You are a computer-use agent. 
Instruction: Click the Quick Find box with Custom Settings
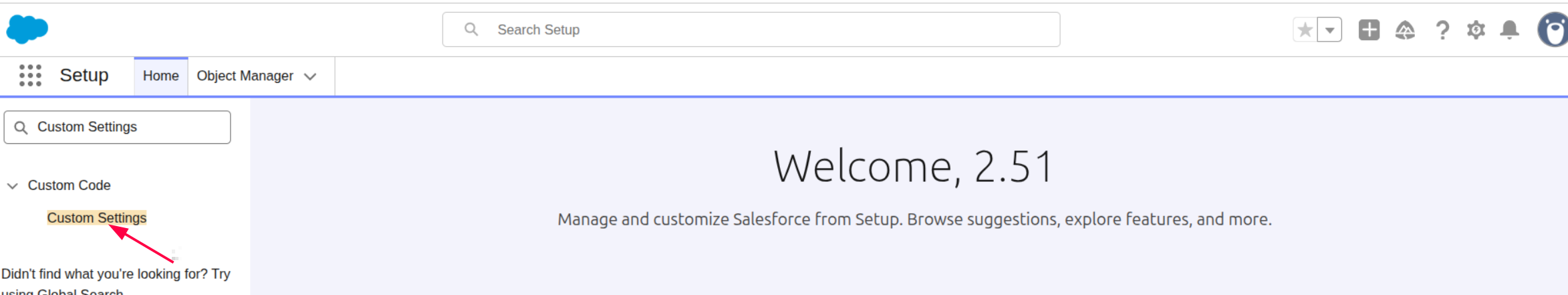(x=117, y=127)
